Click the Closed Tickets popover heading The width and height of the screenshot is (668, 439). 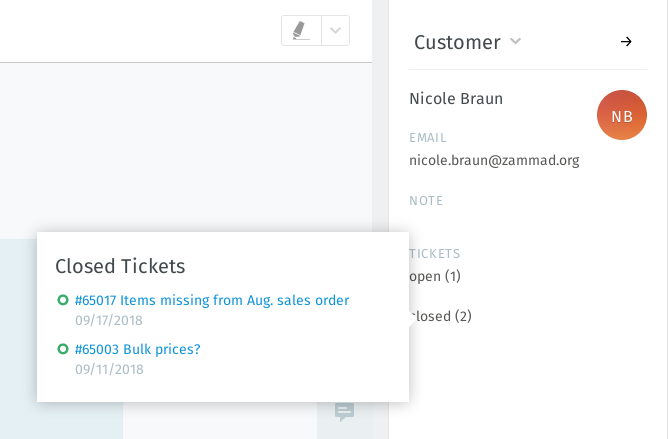tap(120, 265)
